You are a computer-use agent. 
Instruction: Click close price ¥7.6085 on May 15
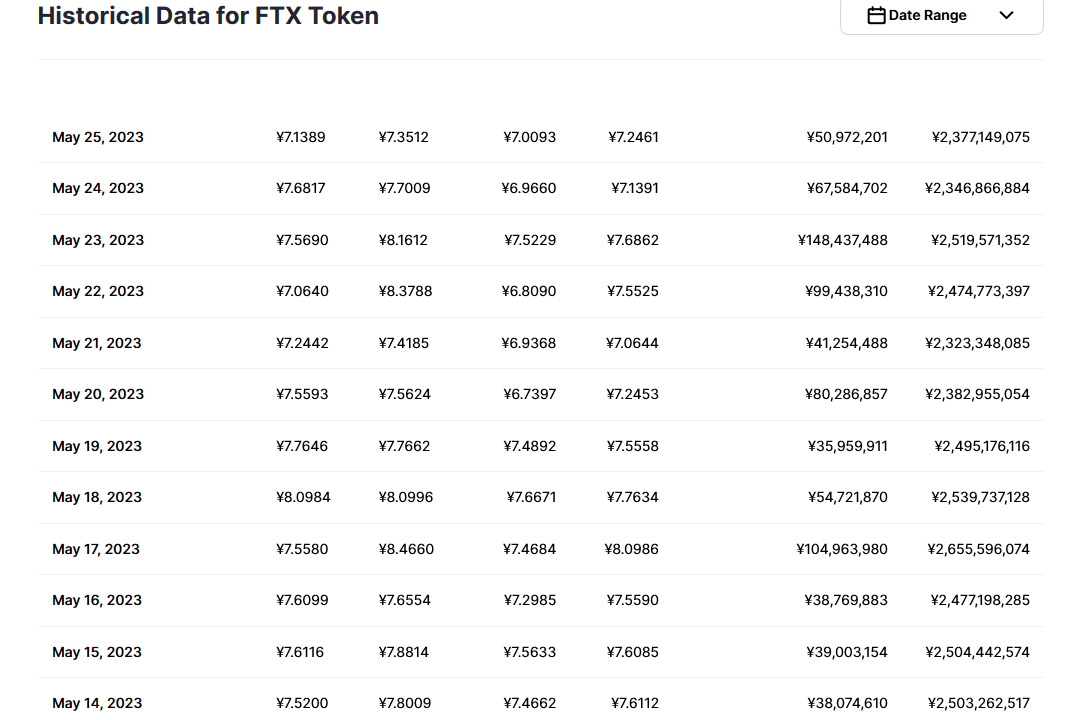point(633,652)
